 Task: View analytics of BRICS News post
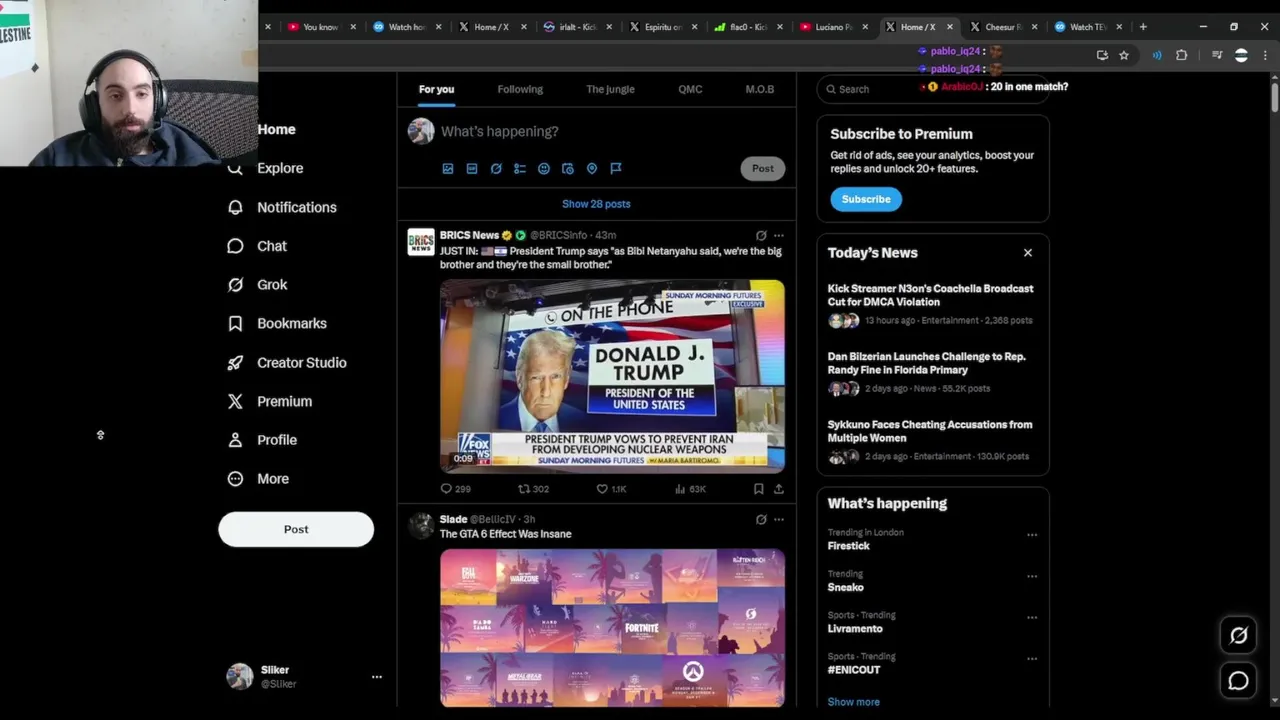tap(690, 489)
